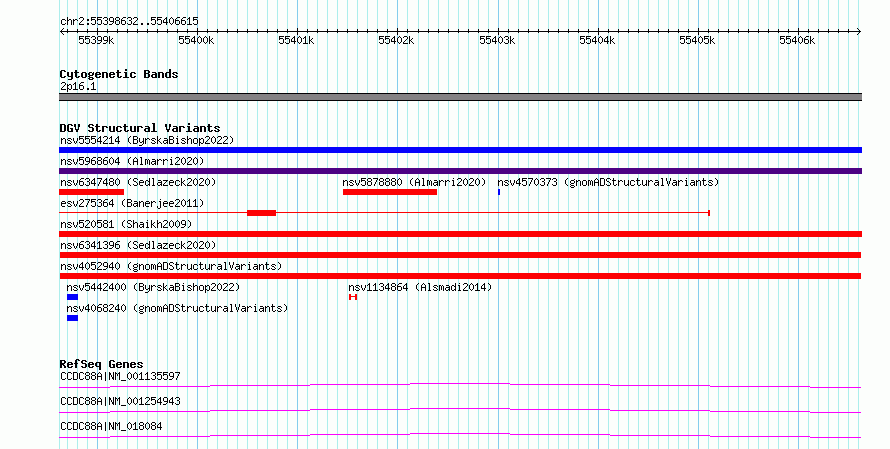The width and height of the screenshot is (890, 449).
Task: Select the blue block under nsv4068240
Action: coord(72,318)
